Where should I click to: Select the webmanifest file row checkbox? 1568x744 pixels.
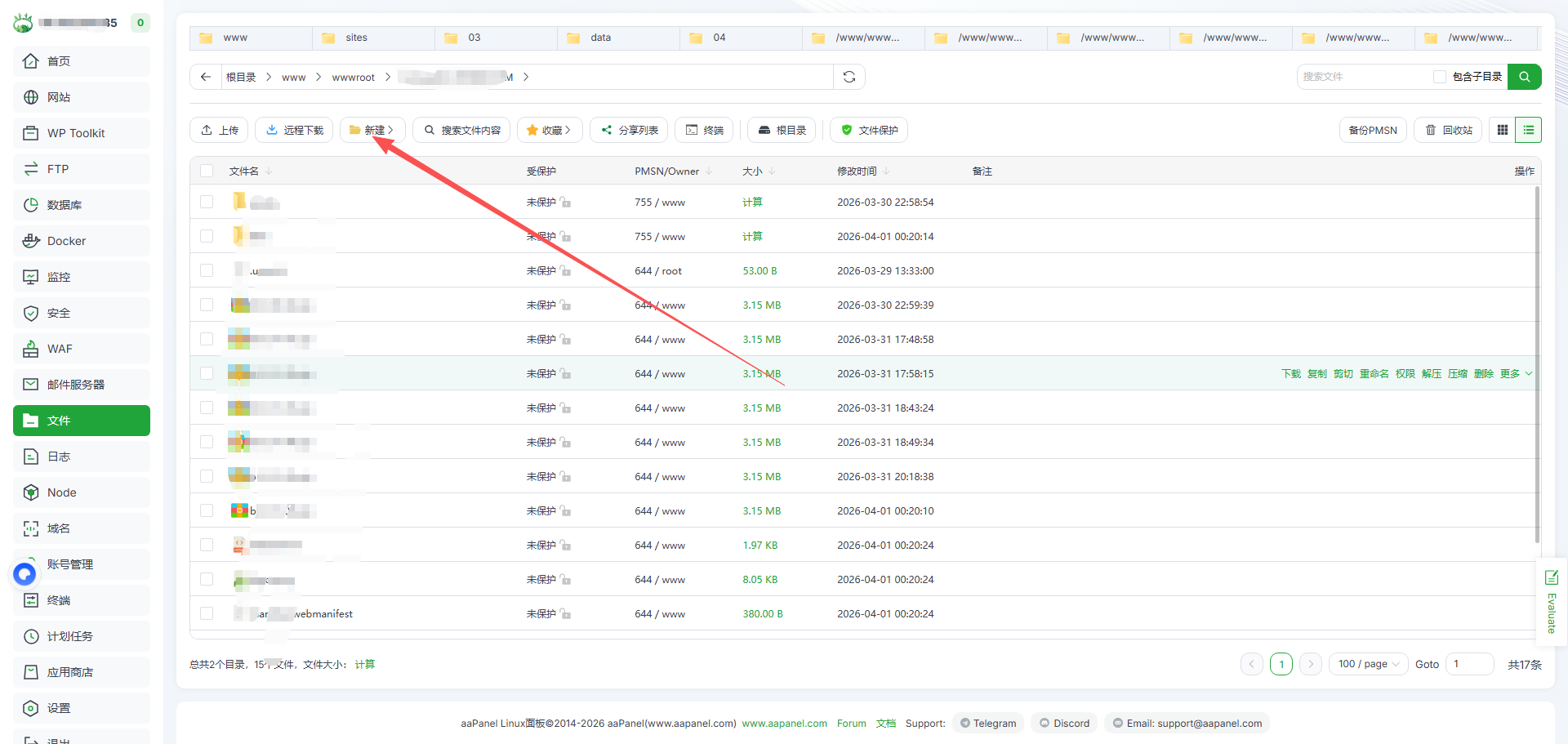pos(207,613)
